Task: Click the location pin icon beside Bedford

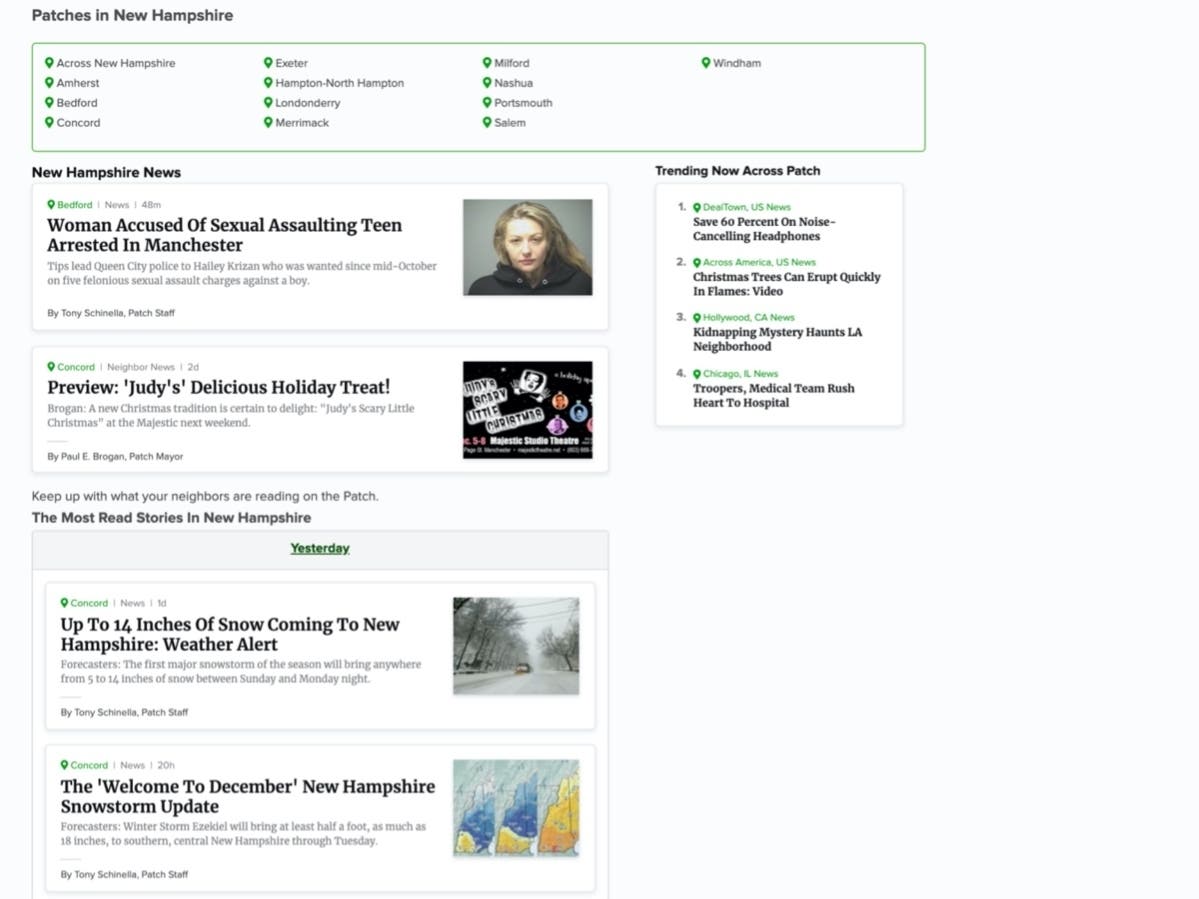Action: [x=48, y=102]
